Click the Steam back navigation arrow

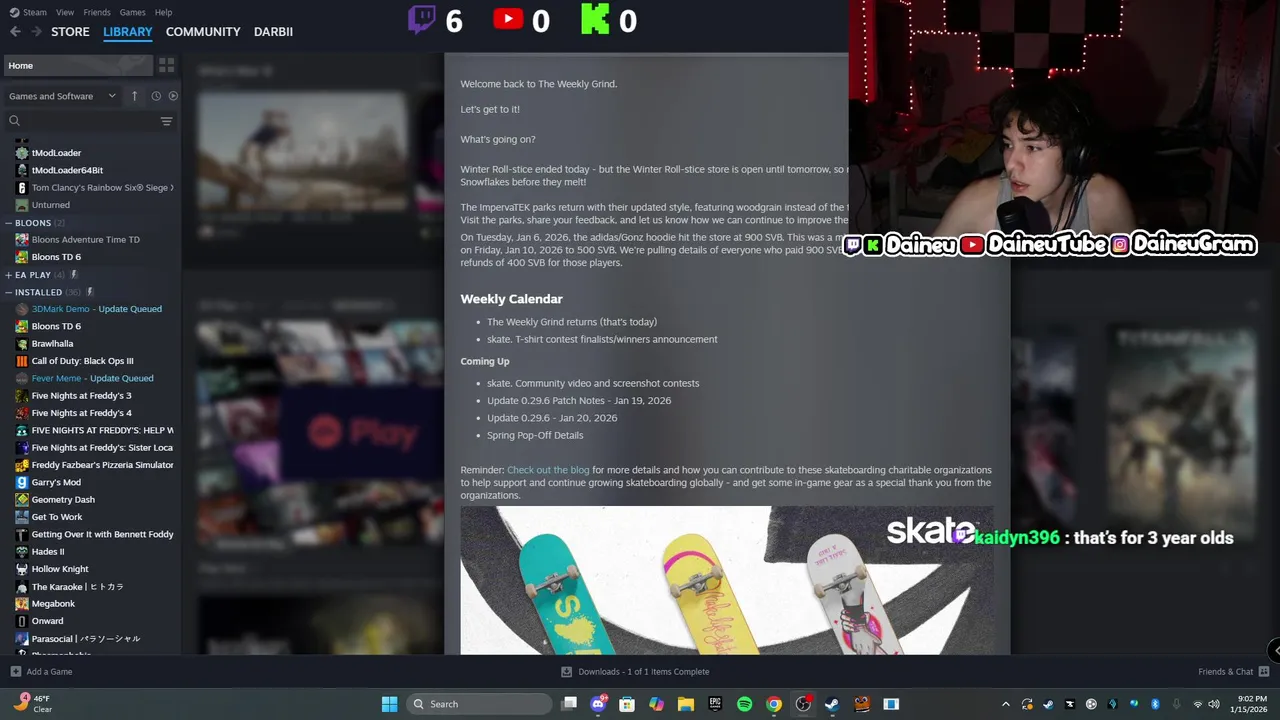click(15, 32)
